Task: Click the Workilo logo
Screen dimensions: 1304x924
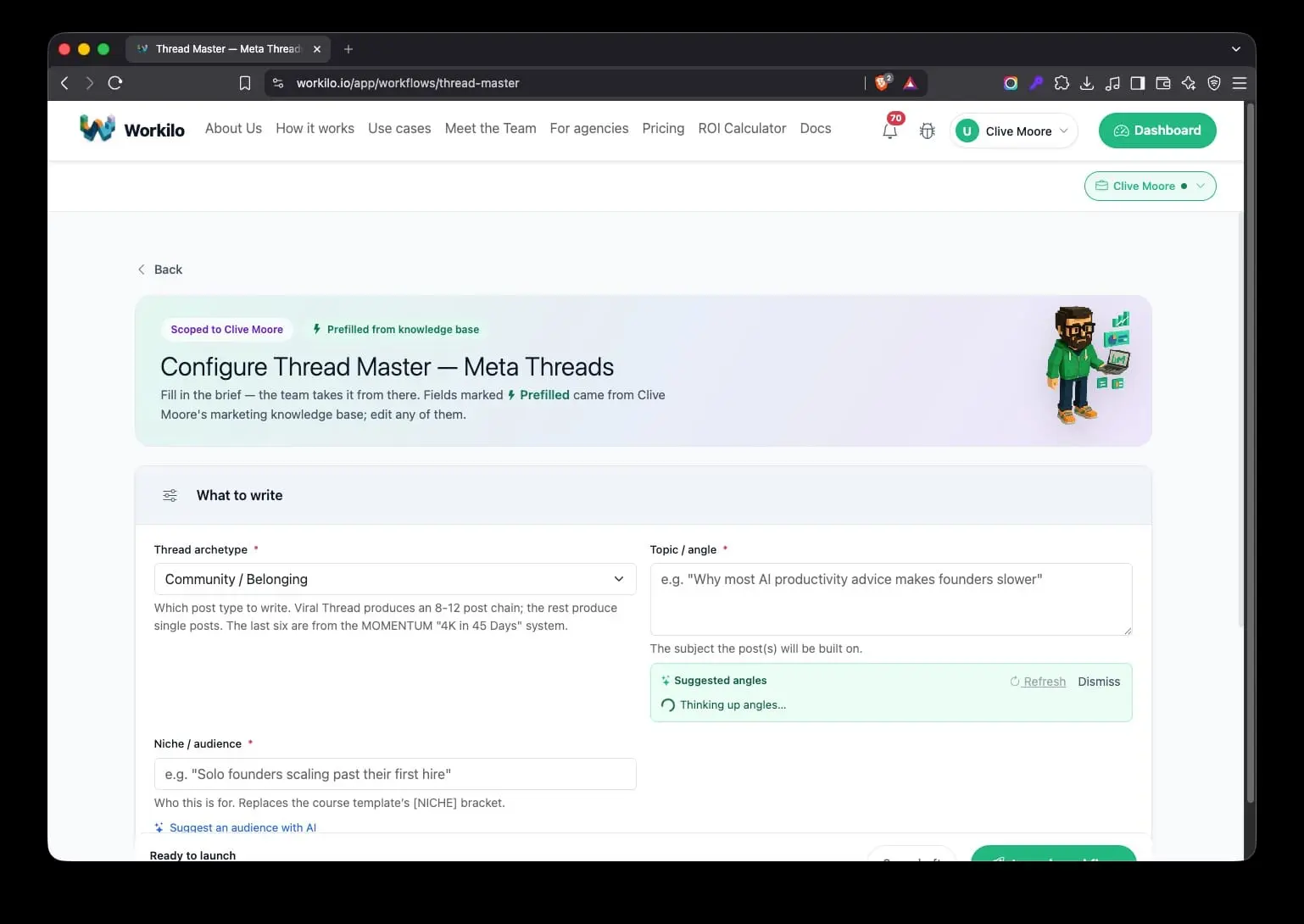Action: coord(132,129)
